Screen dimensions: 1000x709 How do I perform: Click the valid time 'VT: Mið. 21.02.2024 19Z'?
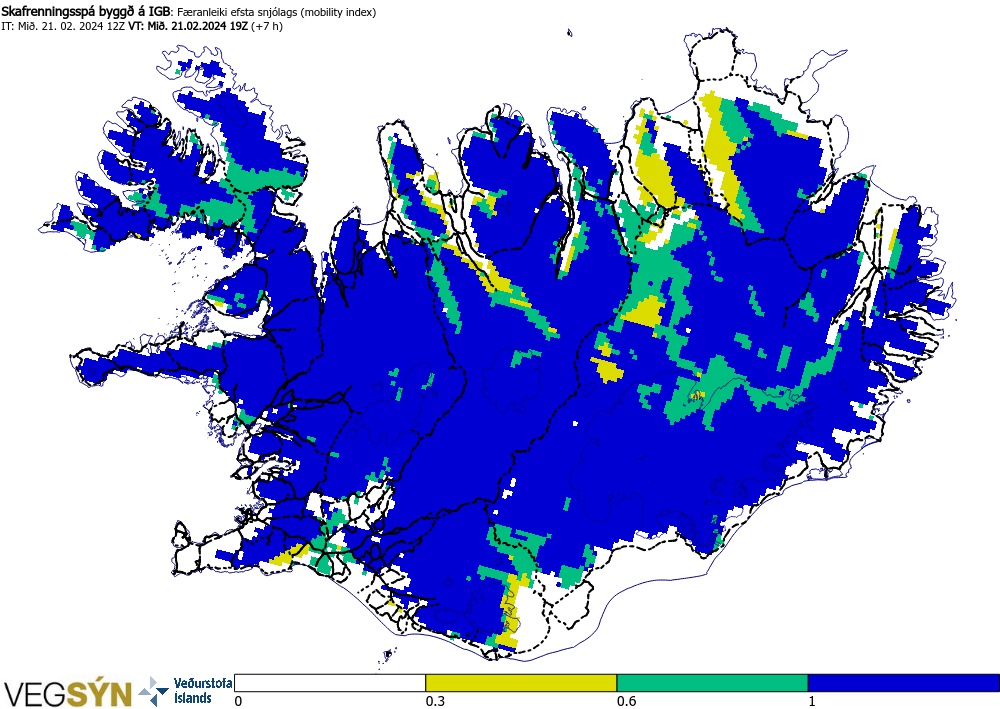point(188,26)
